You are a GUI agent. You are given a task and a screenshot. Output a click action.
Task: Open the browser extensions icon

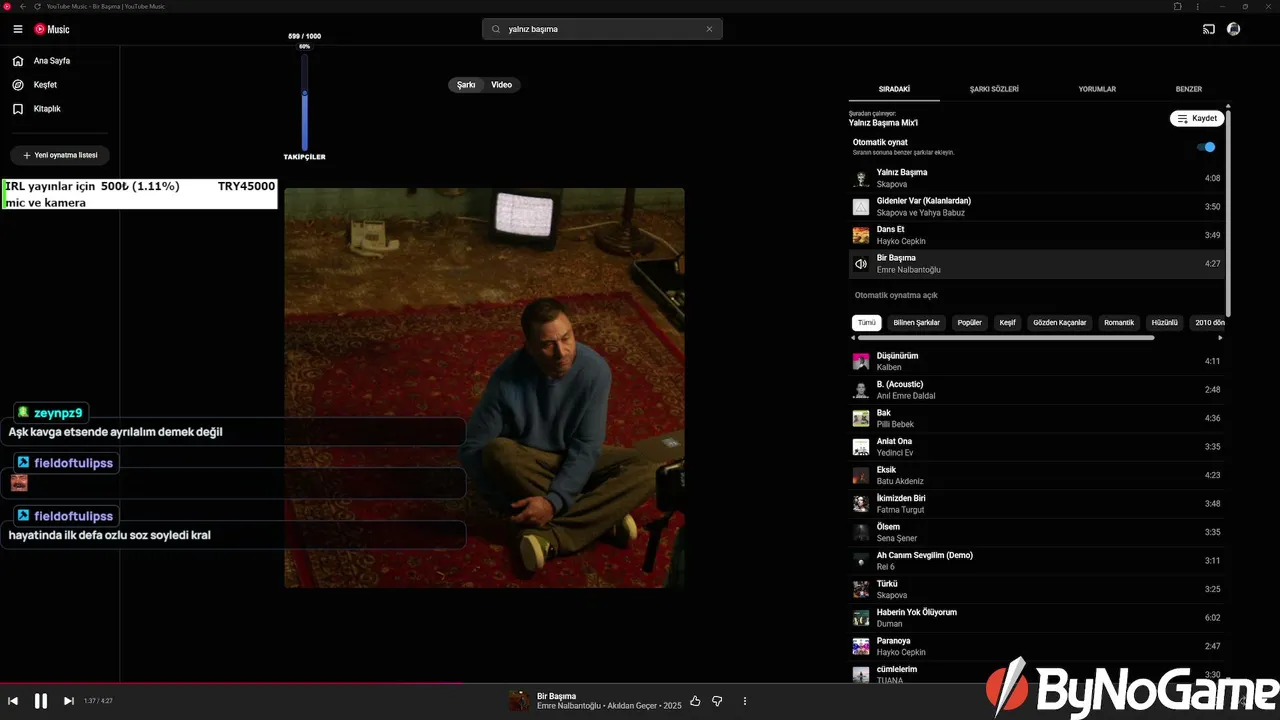pyautogui.click(x=1178, y=6)
